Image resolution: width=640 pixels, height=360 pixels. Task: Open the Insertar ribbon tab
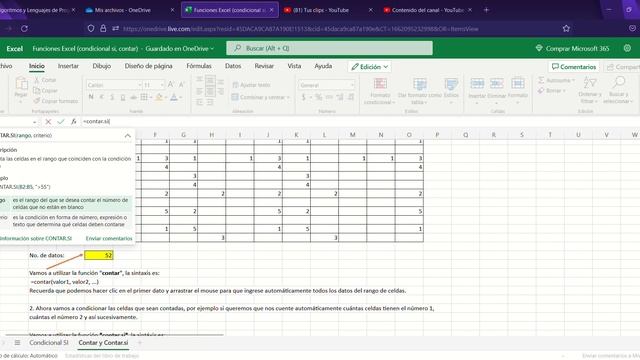tap(68, 66)
